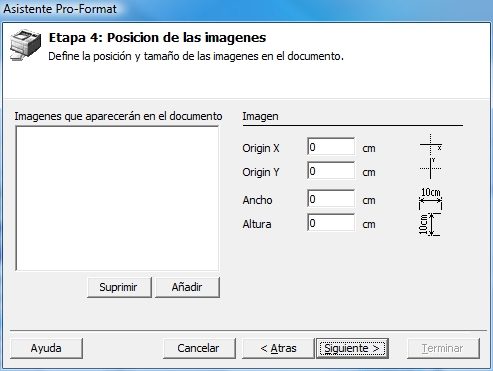Click the X origin crosshair diagram icon
The height and width of the screenshot is (371, 493).
tap(431, 145)
